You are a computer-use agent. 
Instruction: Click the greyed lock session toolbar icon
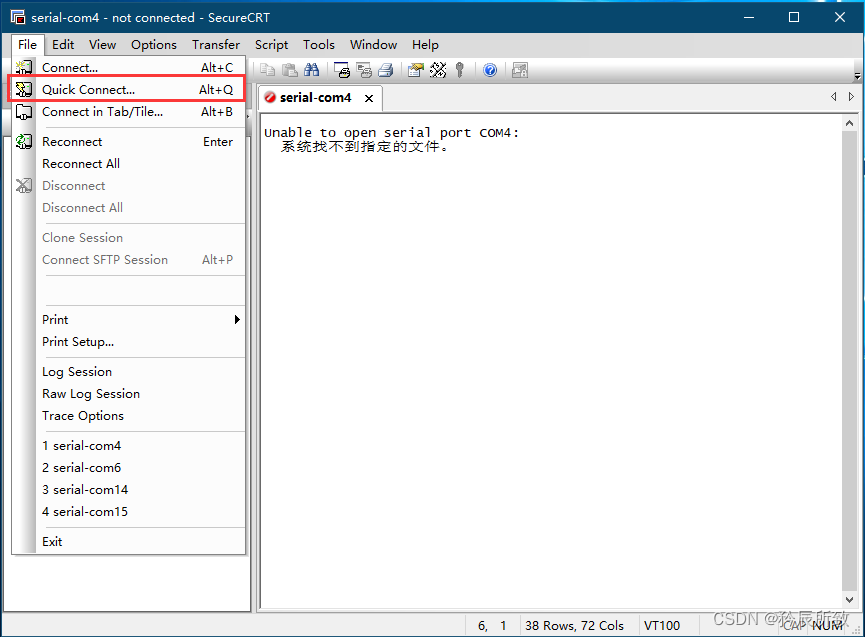pos(520,70)
